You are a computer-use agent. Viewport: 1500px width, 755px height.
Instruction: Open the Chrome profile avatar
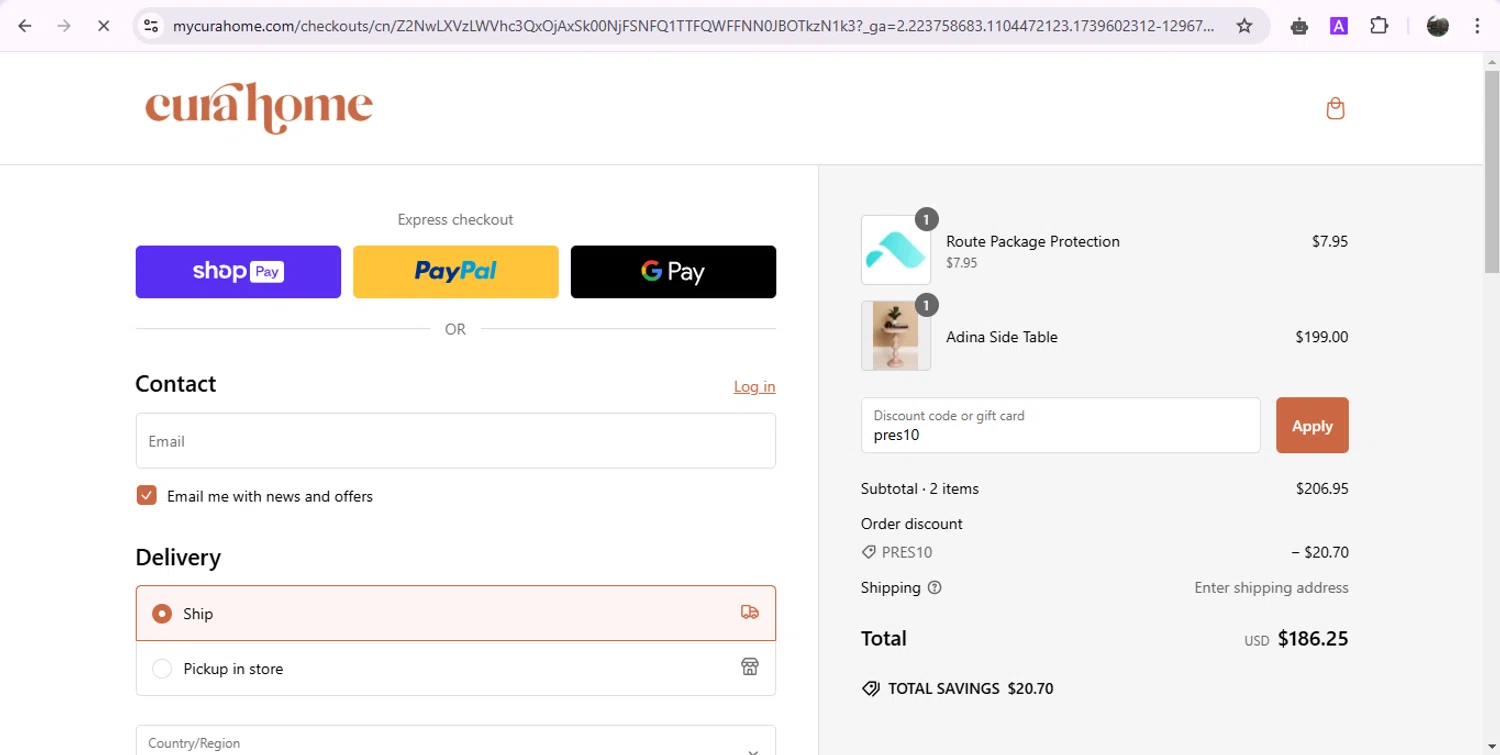tap(1437, 26)
